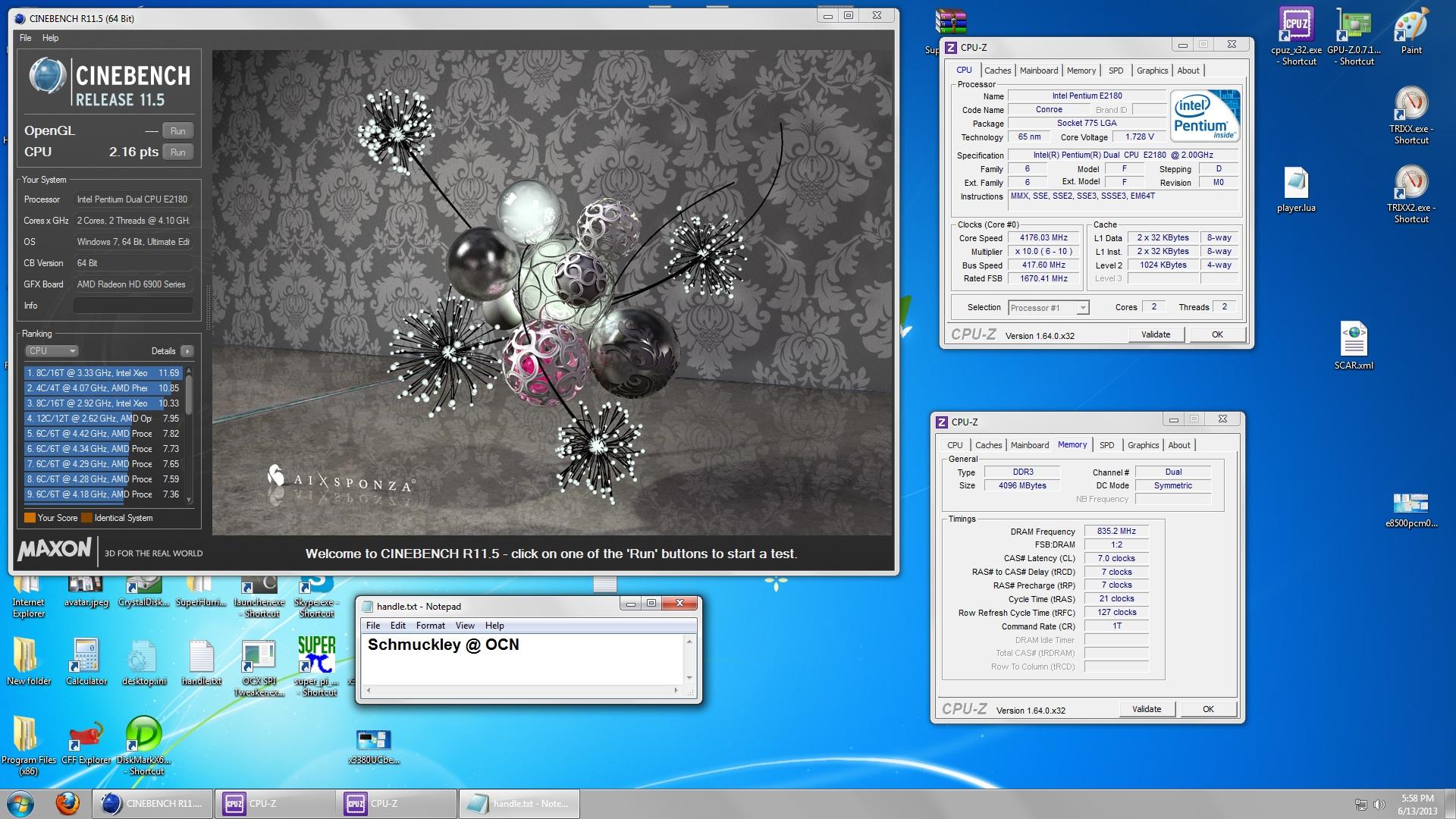Switch to Caches tab in upper CPU-Z
This screenshot has width=1456, height=819.
click(997, 71)
